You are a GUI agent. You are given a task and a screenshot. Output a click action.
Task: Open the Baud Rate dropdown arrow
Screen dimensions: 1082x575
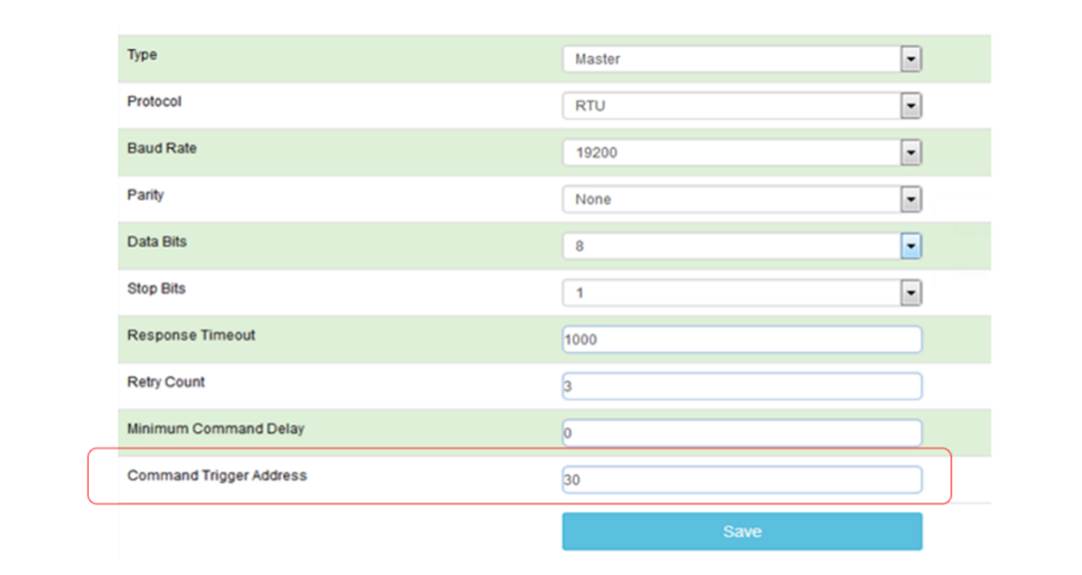[x=911, y=153]
